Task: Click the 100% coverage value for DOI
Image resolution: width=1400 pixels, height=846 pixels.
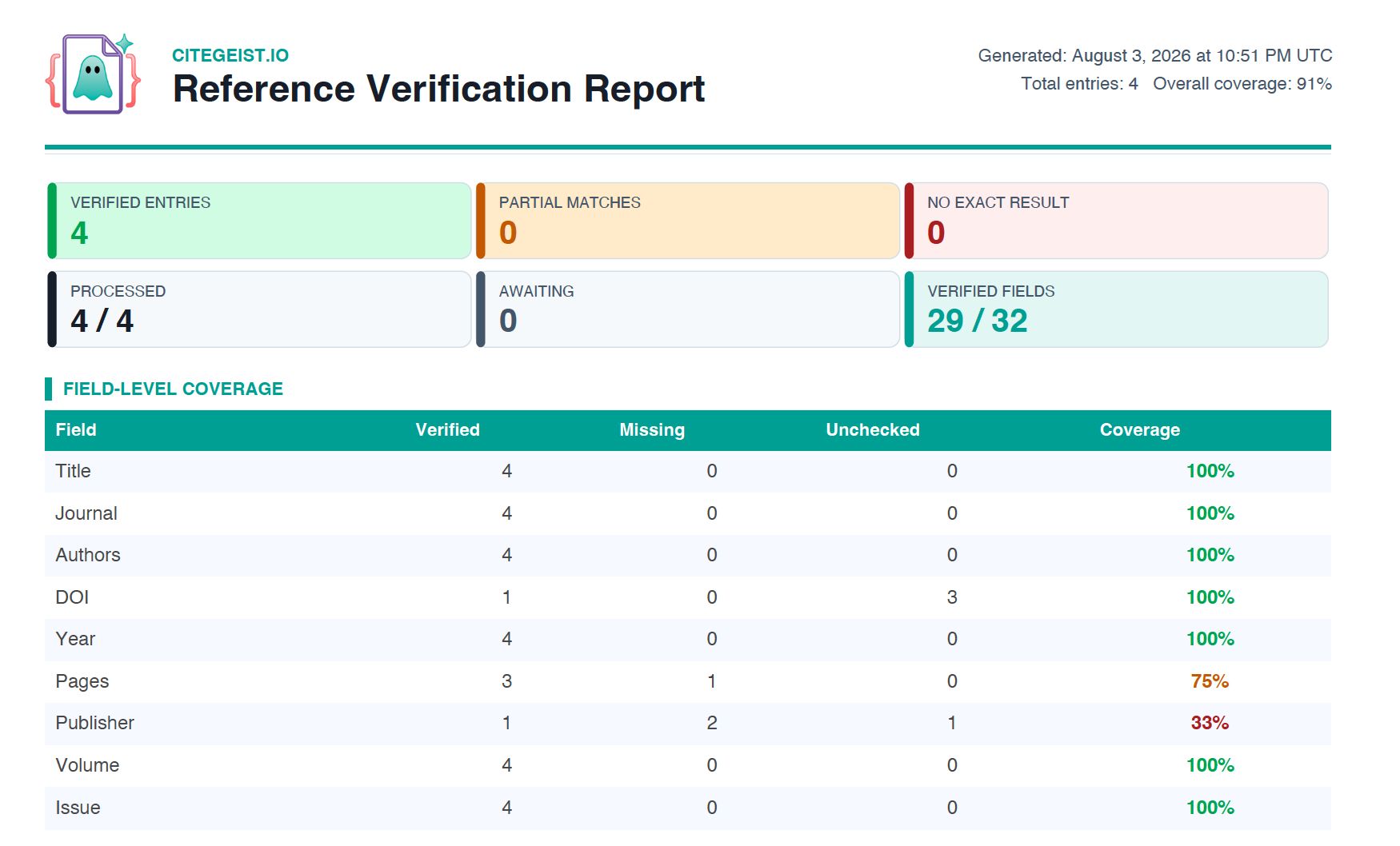Action: pos(1210,597)
